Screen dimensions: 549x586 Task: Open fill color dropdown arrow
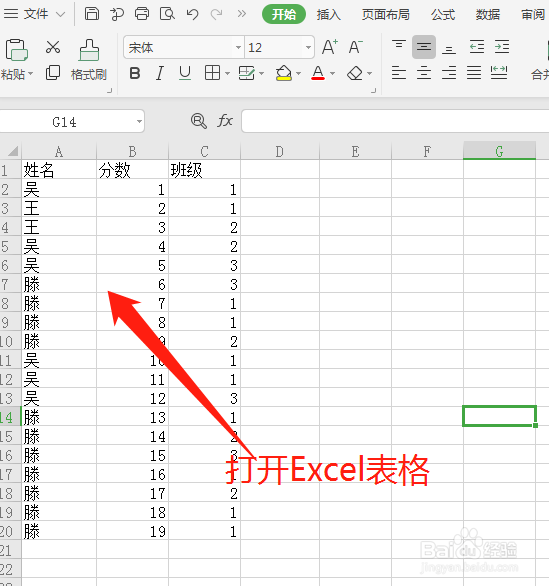pos(298,73)
